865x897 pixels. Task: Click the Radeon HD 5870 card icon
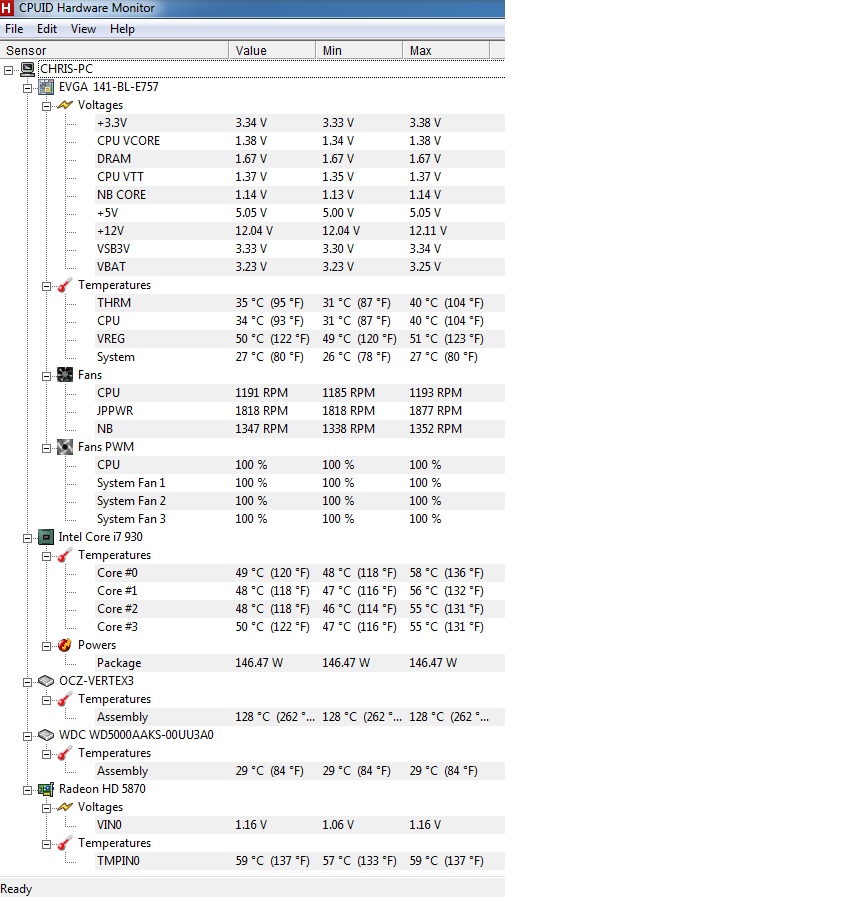tap(46, 789)
